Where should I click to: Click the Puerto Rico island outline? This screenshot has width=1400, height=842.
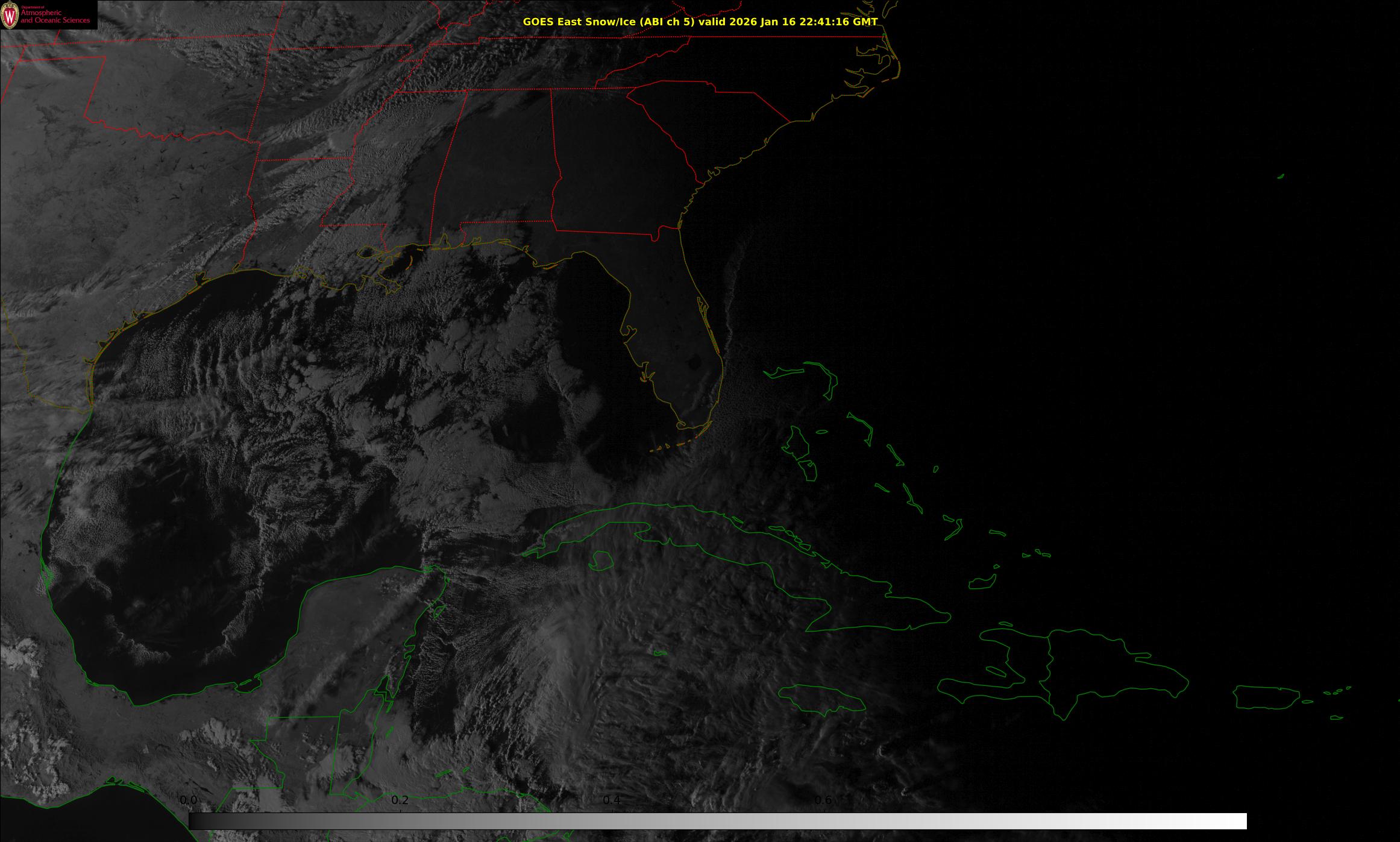1266,697
